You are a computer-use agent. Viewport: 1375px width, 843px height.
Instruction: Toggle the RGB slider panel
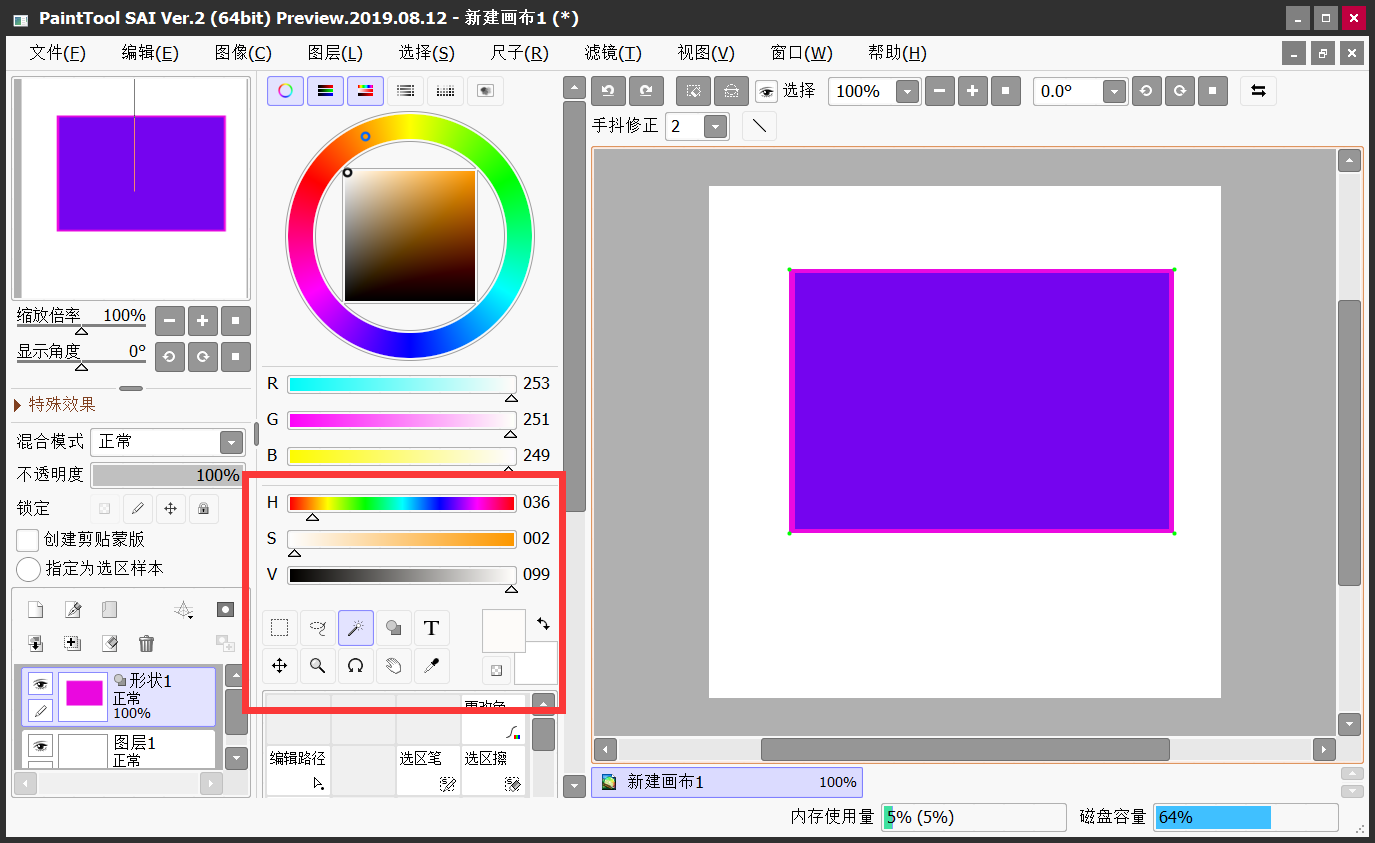pyautogui.click(x=325, y=91)
